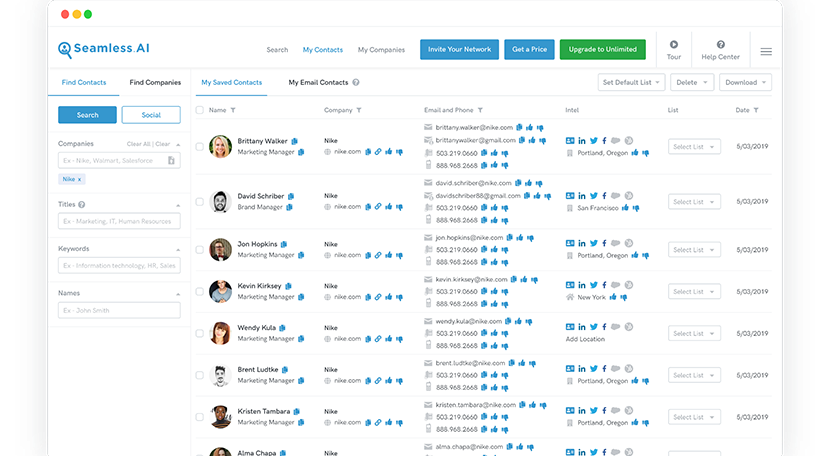Thumbs down david.schriber@nike.com email
This screenshot has width=828, height=456.
pos(539,183)
